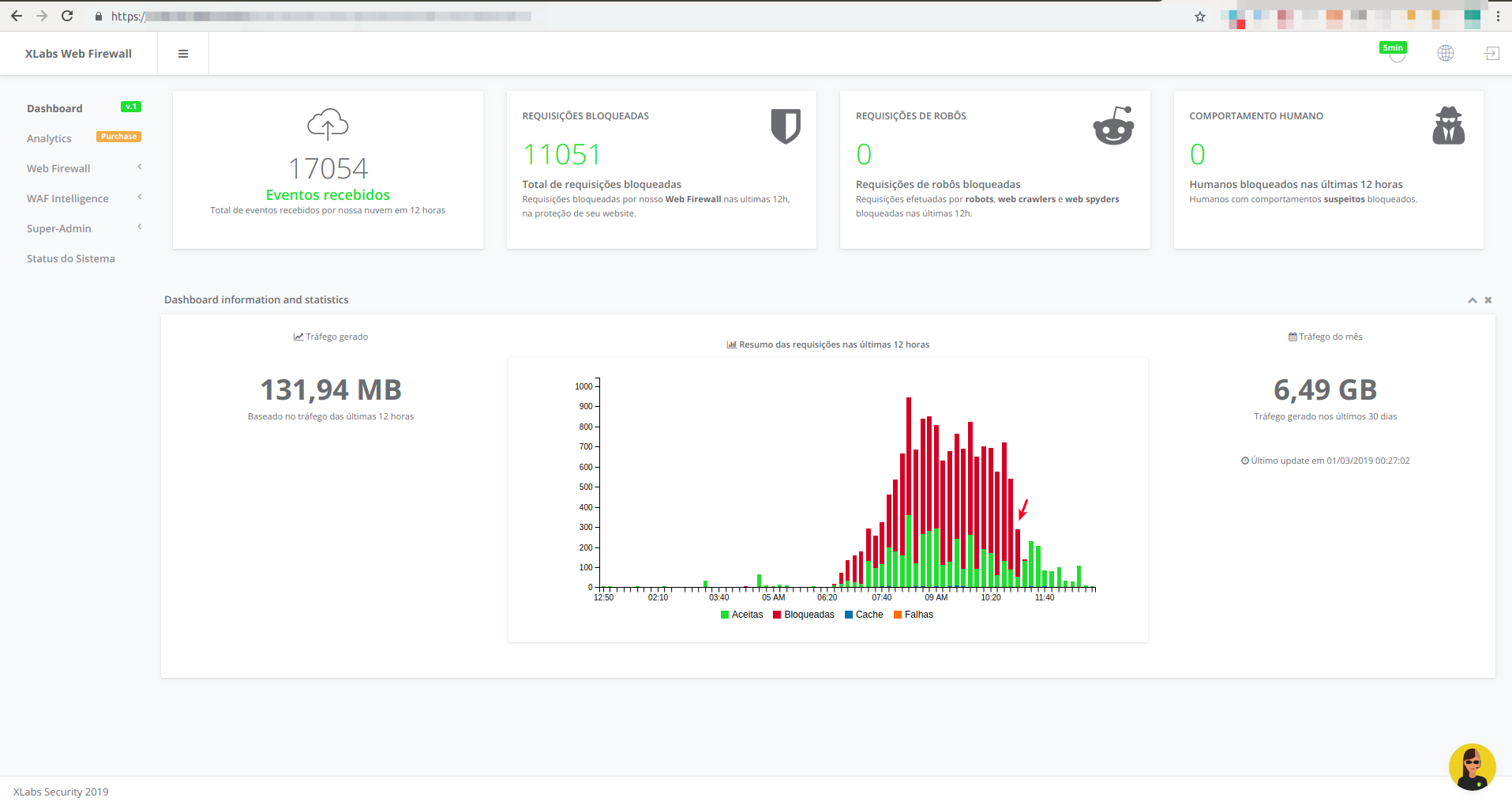The width and height of the screenshot is (1512, 805).
Task: Toggle Aceitas series in chart legend
Action: 742,615
